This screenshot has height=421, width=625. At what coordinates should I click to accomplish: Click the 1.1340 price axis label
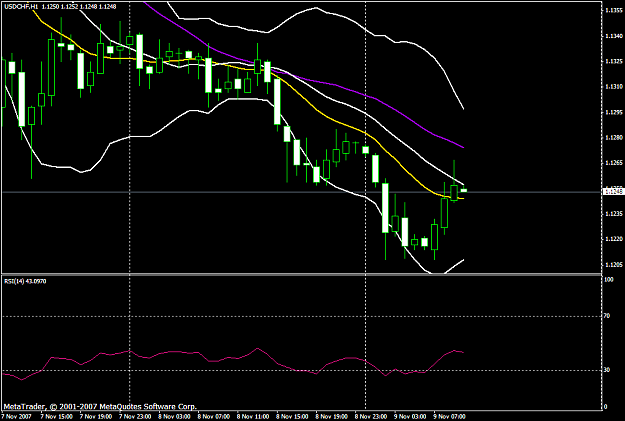coord(614,36)
